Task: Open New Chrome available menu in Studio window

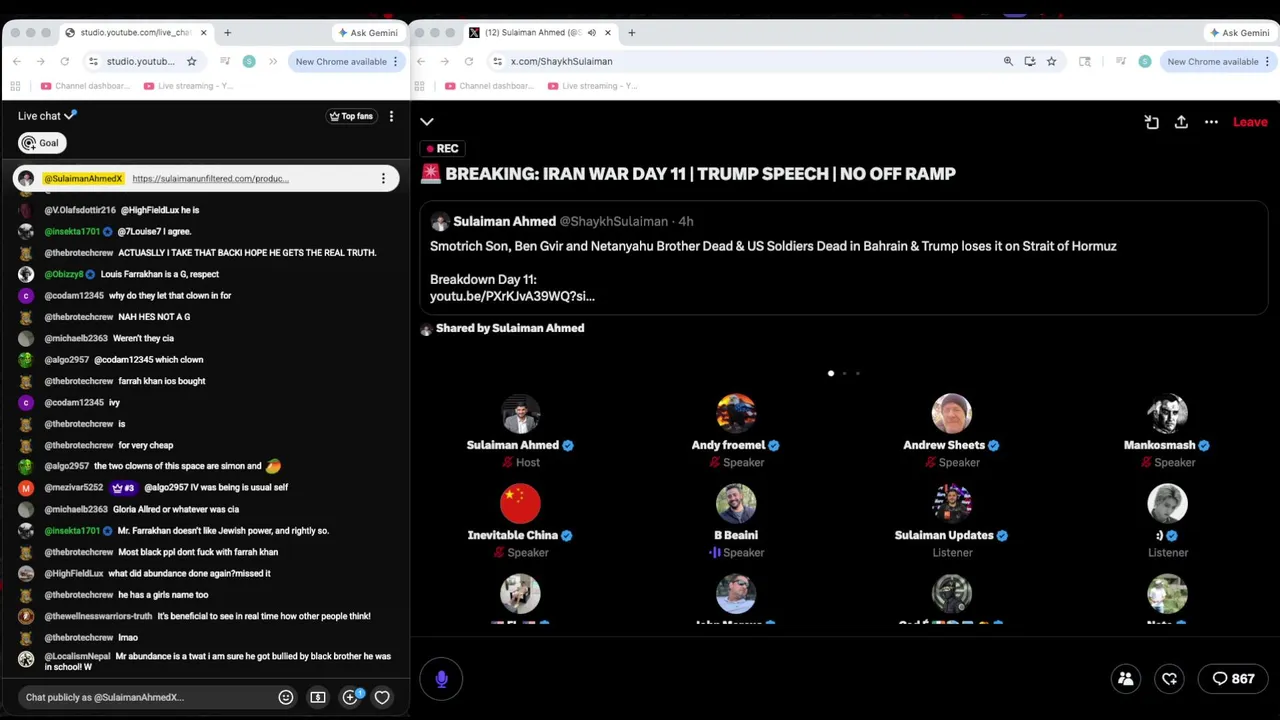Action: [346, 61]
